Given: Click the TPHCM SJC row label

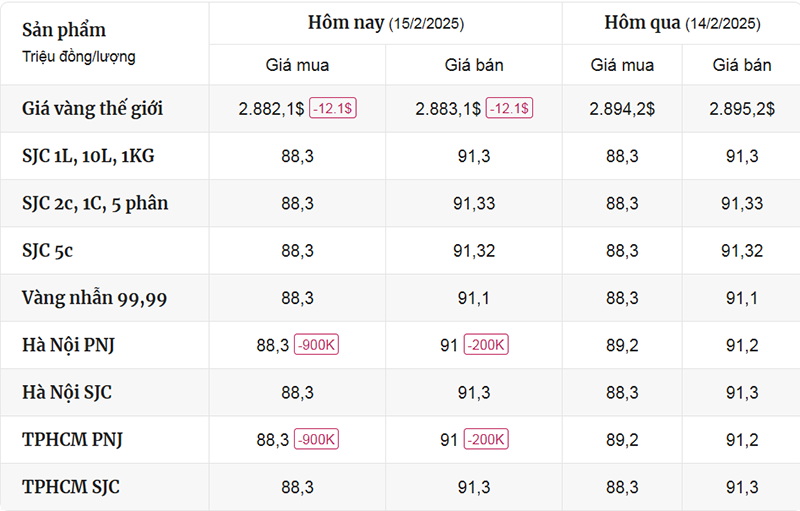Looking at the screenshot, I should coord(71,487).
